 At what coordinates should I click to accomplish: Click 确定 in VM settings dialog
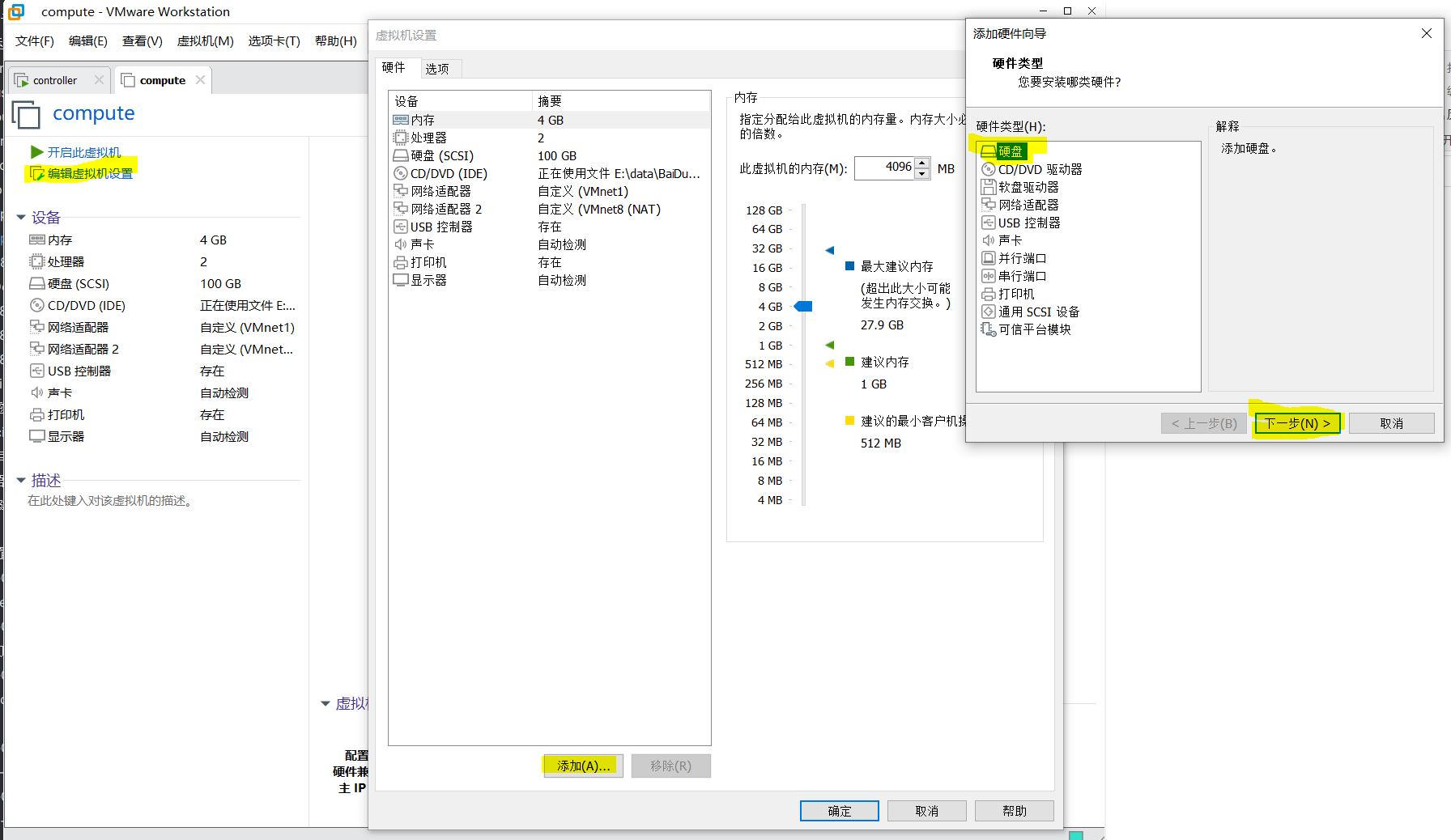(x=840, y=811)
